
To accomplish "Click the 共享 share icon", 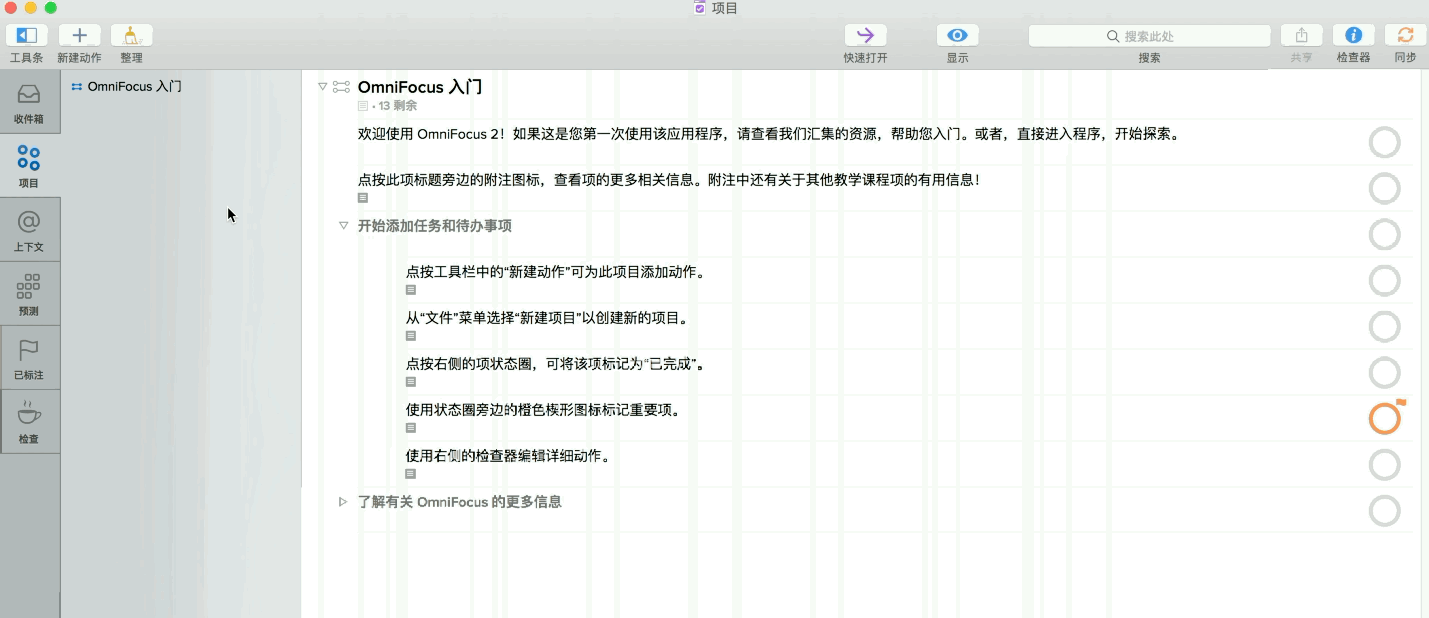I will (x=1302, y=35).
